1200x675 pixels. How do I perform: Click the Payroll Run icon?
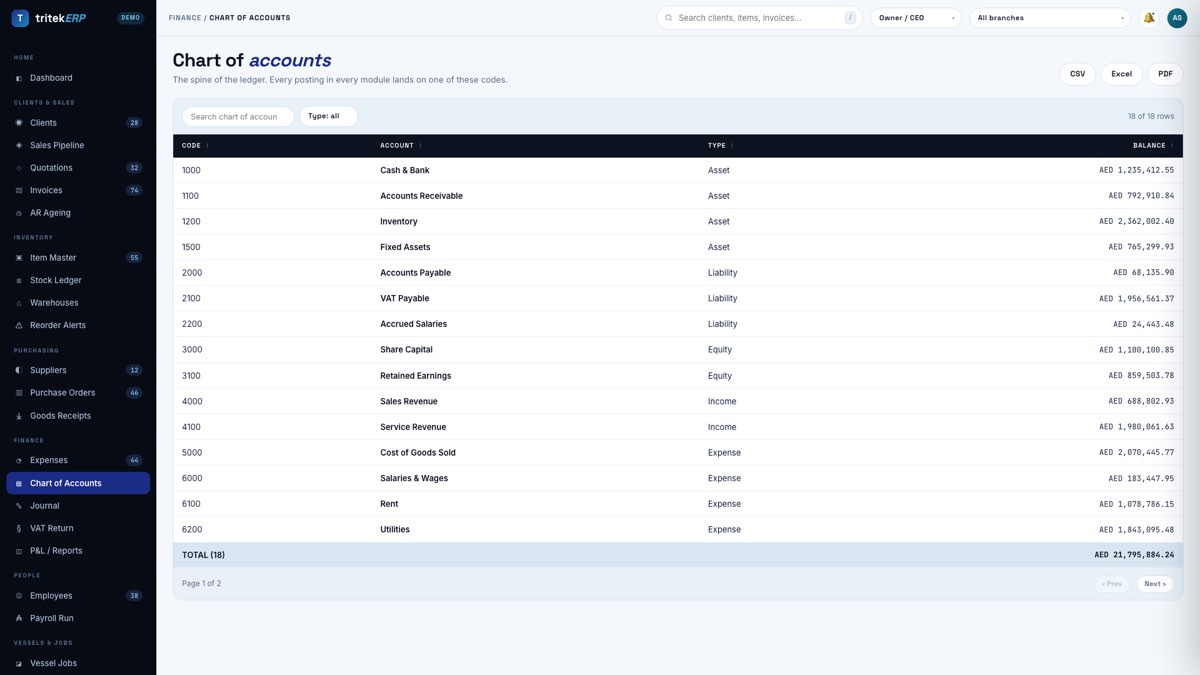[x=19, y=618]
